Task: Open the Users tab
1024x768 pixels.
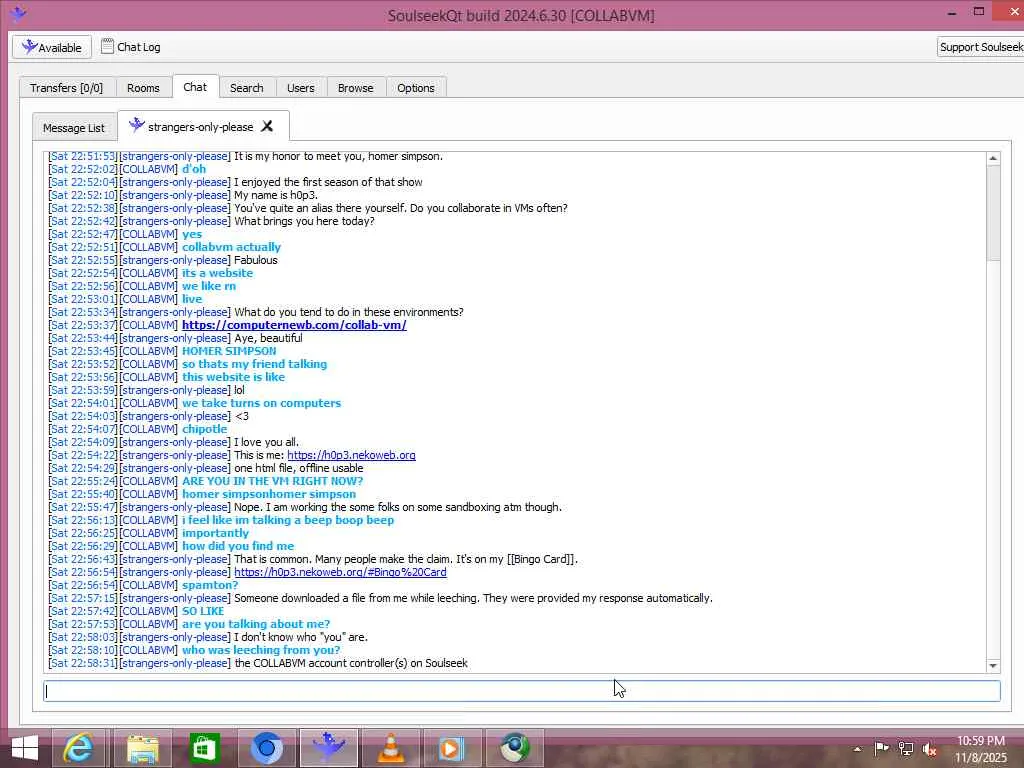Action: [x=300, y=88]
